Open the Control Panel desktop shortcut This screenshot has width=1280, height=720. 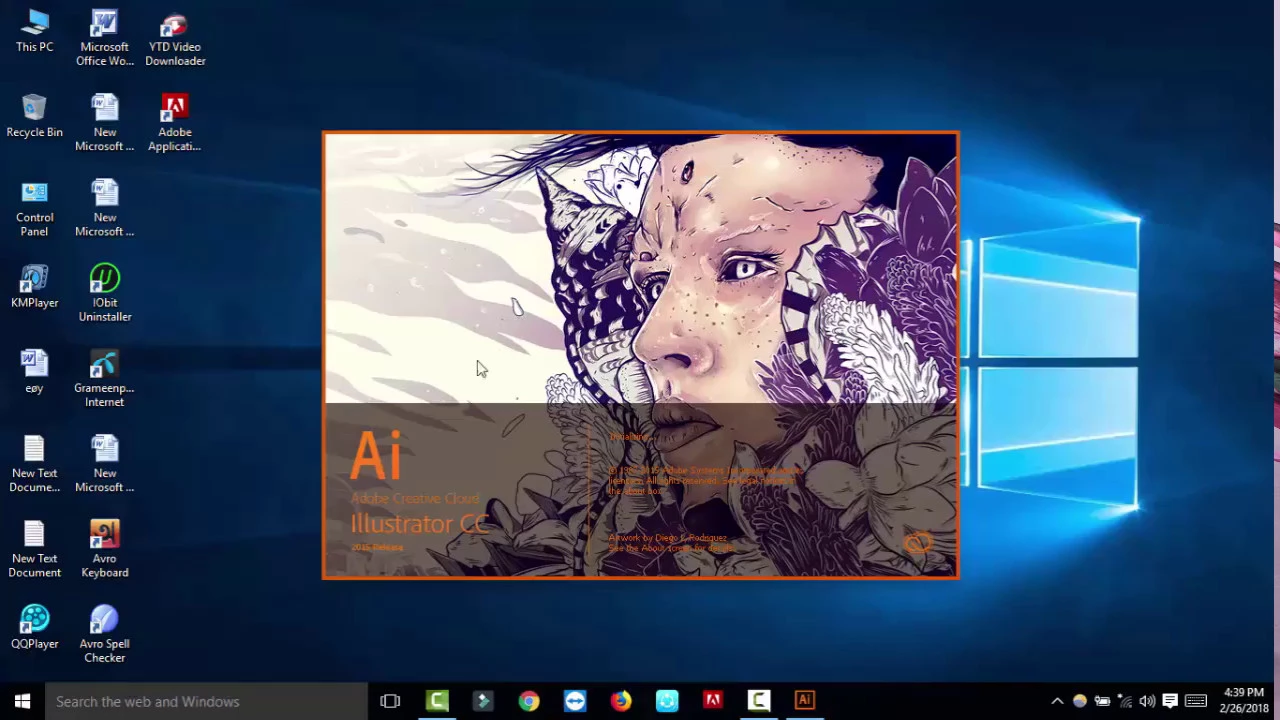coord(34,209)
